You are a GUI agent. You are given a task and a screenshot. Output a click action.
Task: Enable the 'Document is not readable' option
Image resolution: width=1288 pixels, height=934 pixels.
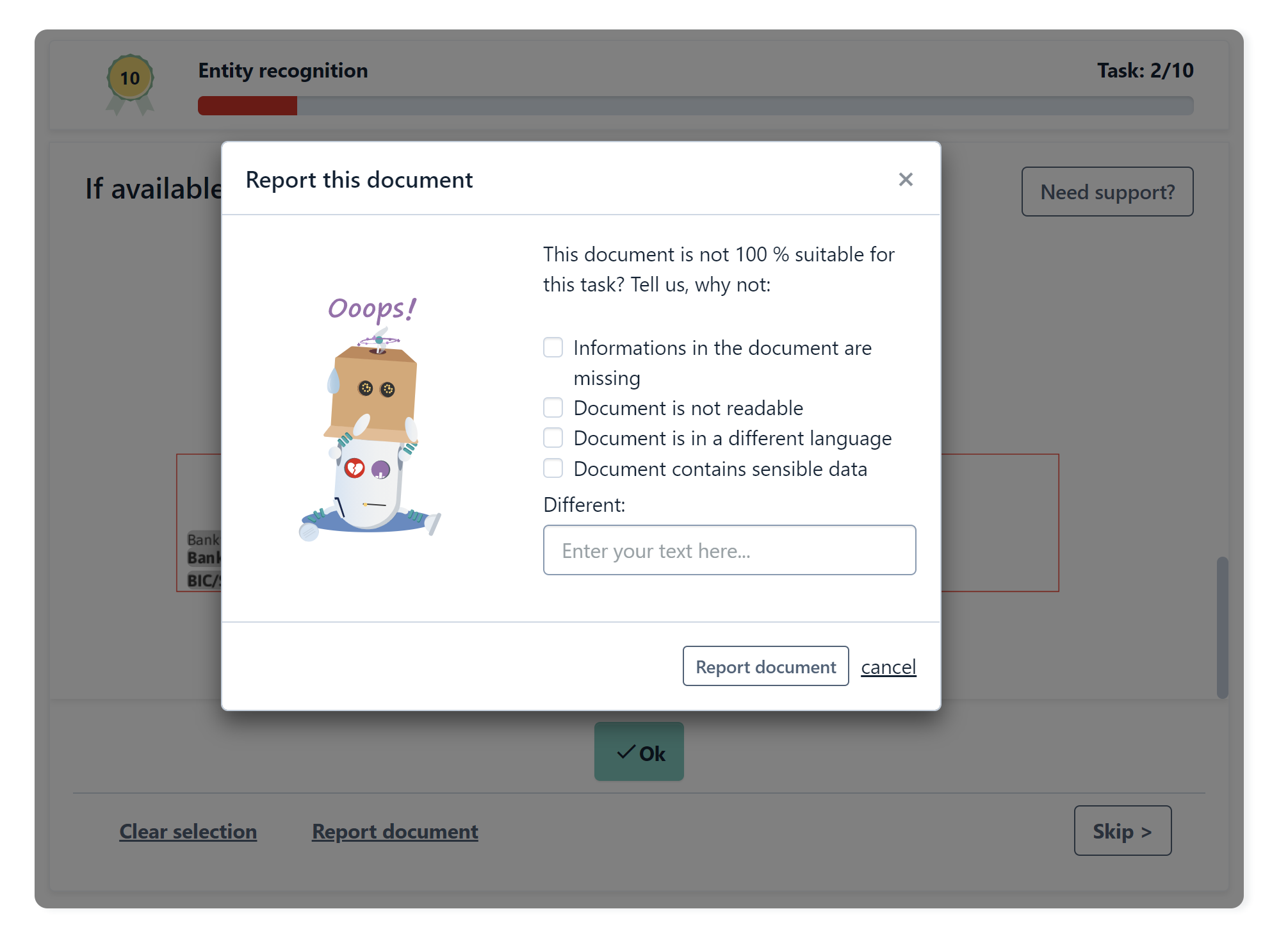(x=553, y=407)
